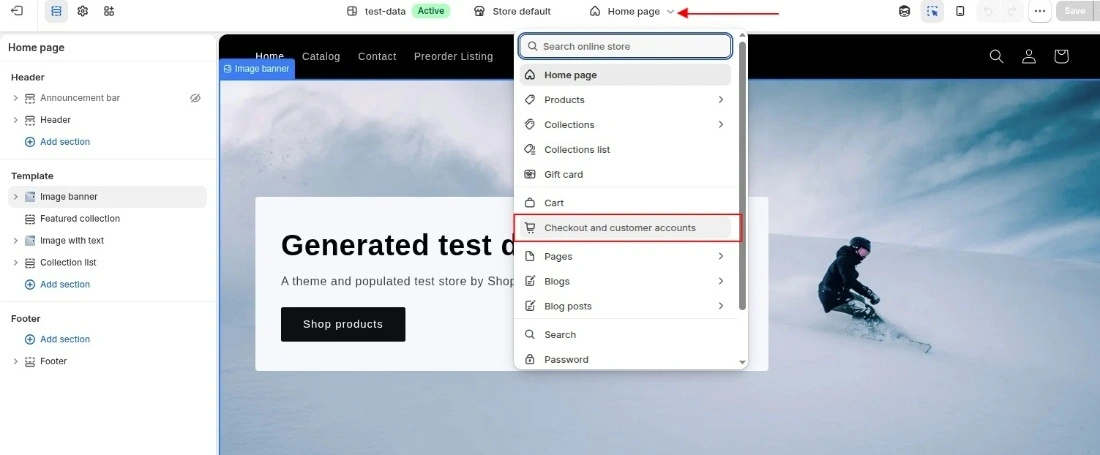Select Products in the template list
Screen dimensions: 1100x455
coord(625,100)
